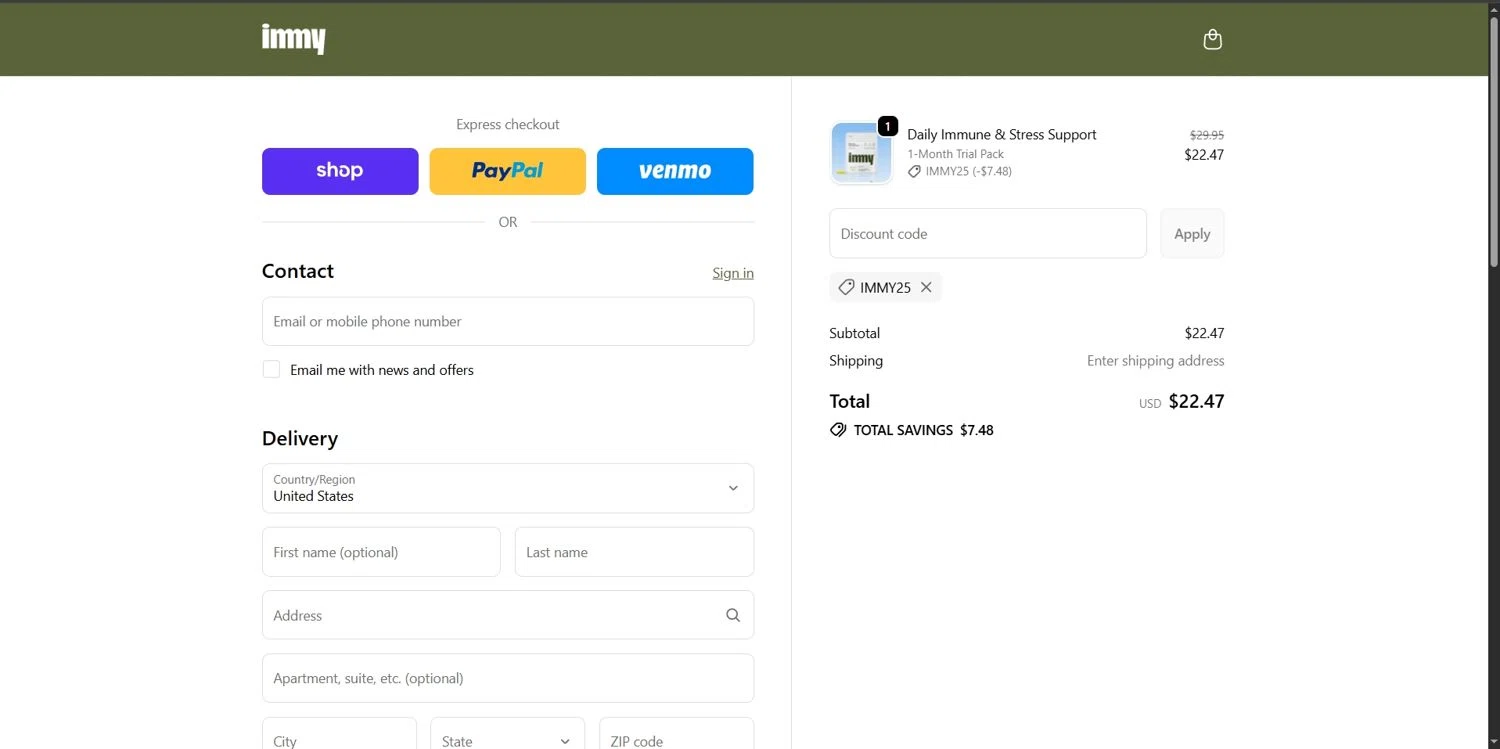Focus the Address input field
The image size is (1500, 749).
508,615
